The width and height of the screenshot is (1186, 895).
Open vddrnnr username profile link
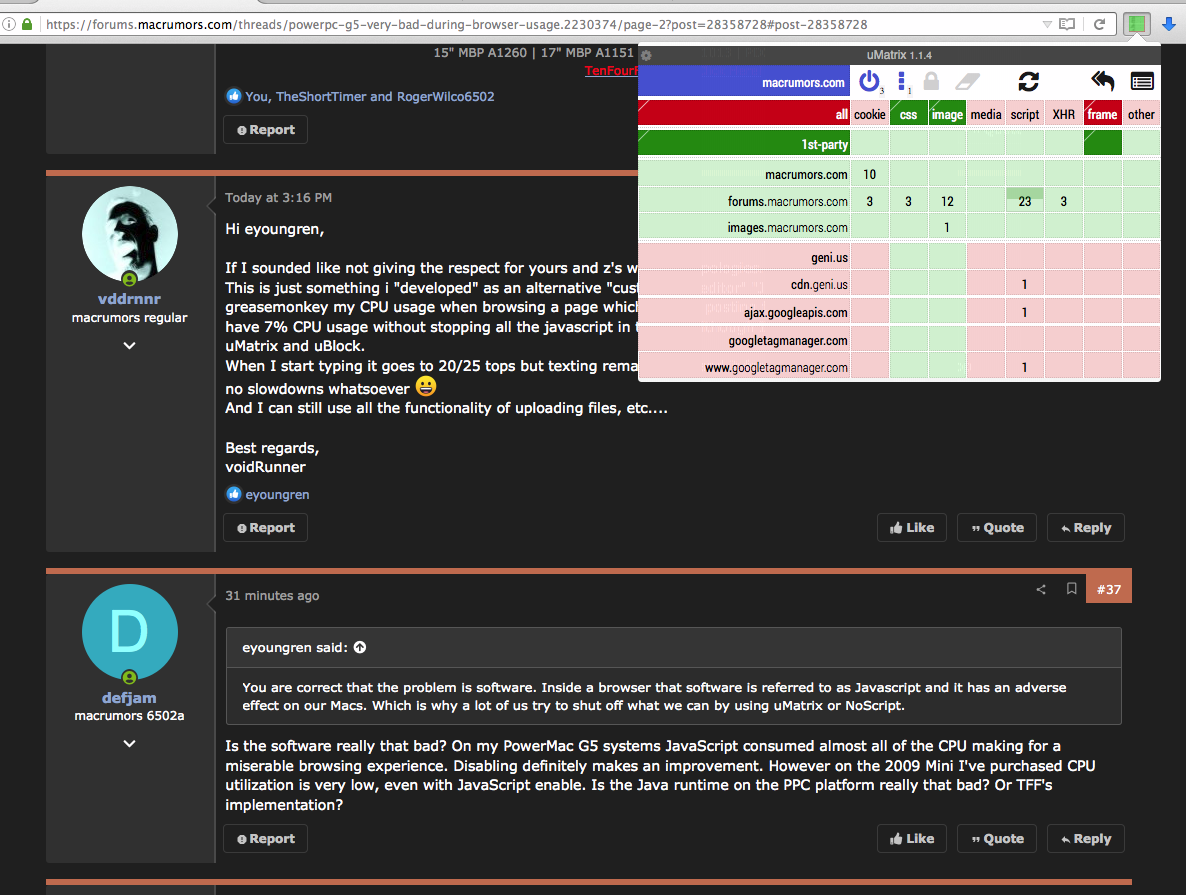[129, 299]
